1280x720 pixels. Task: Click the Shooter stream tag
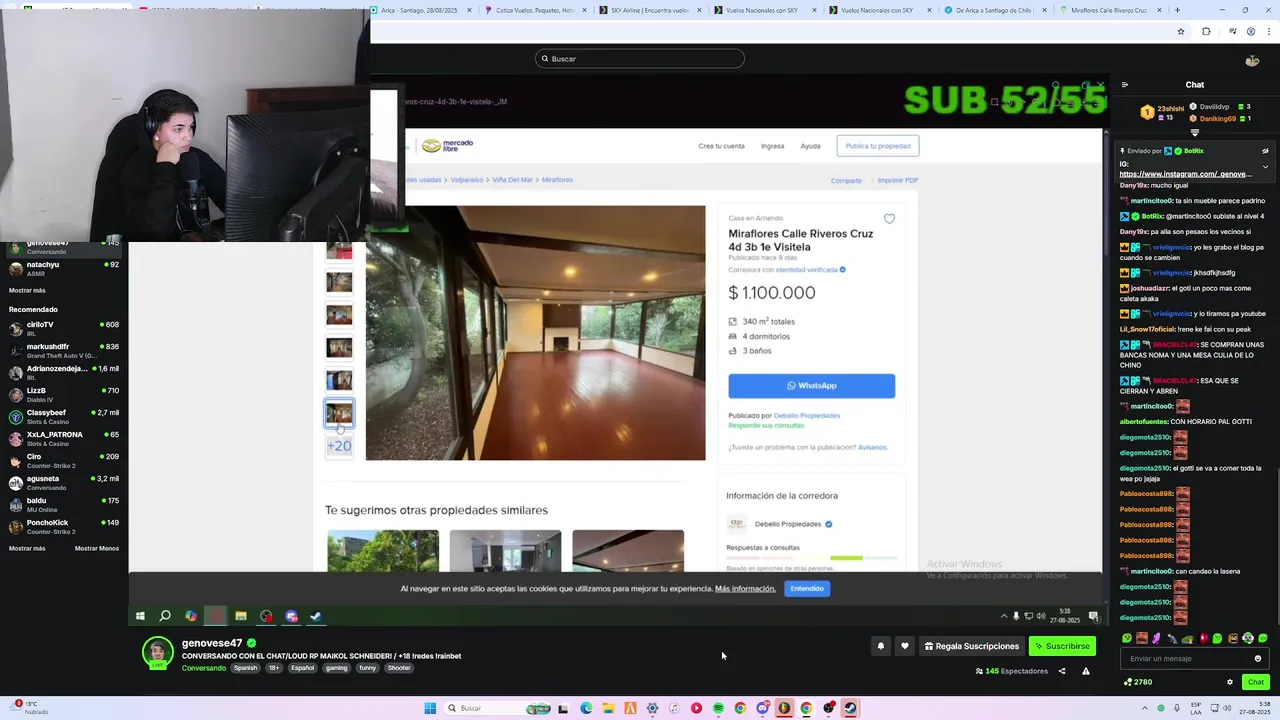[x=399, y=668]
